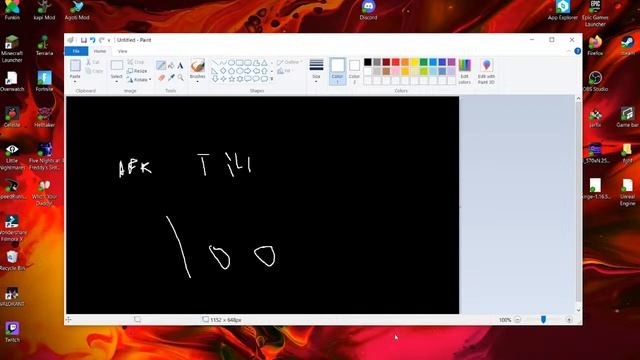This screenshot has width=640, height=360.
Task: Select the Five-point star shape
Action: point(231,79)
